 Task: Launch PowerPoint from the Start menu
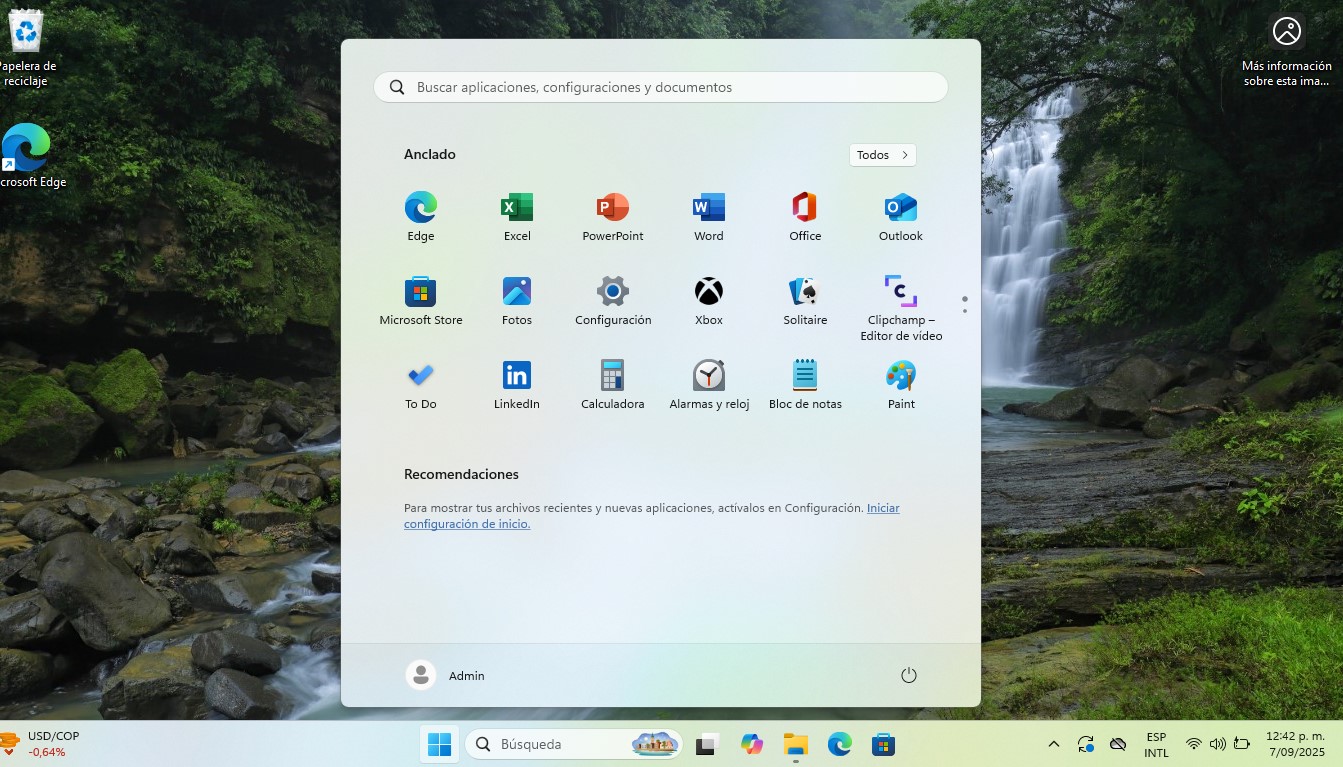click(x=612, y=217)
